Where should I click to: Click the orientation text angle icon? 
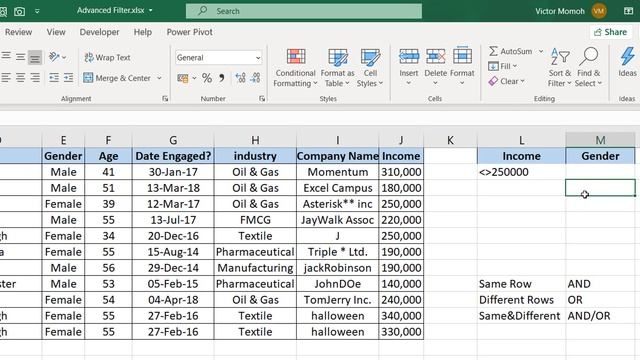click(x=54, y=57)
